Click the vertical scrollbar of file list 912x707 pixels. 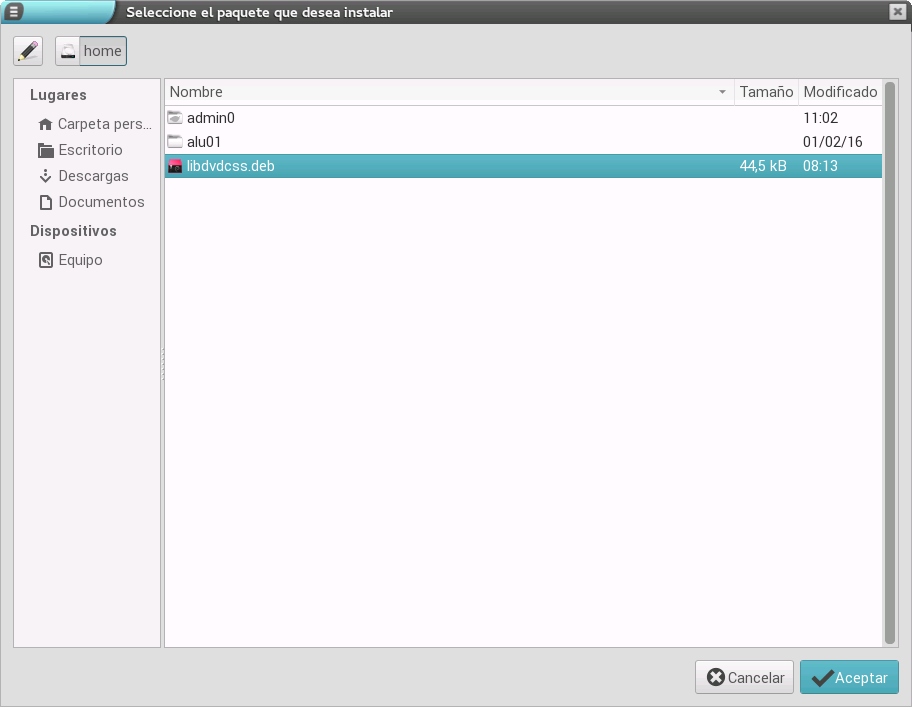(x=890, y=362)
